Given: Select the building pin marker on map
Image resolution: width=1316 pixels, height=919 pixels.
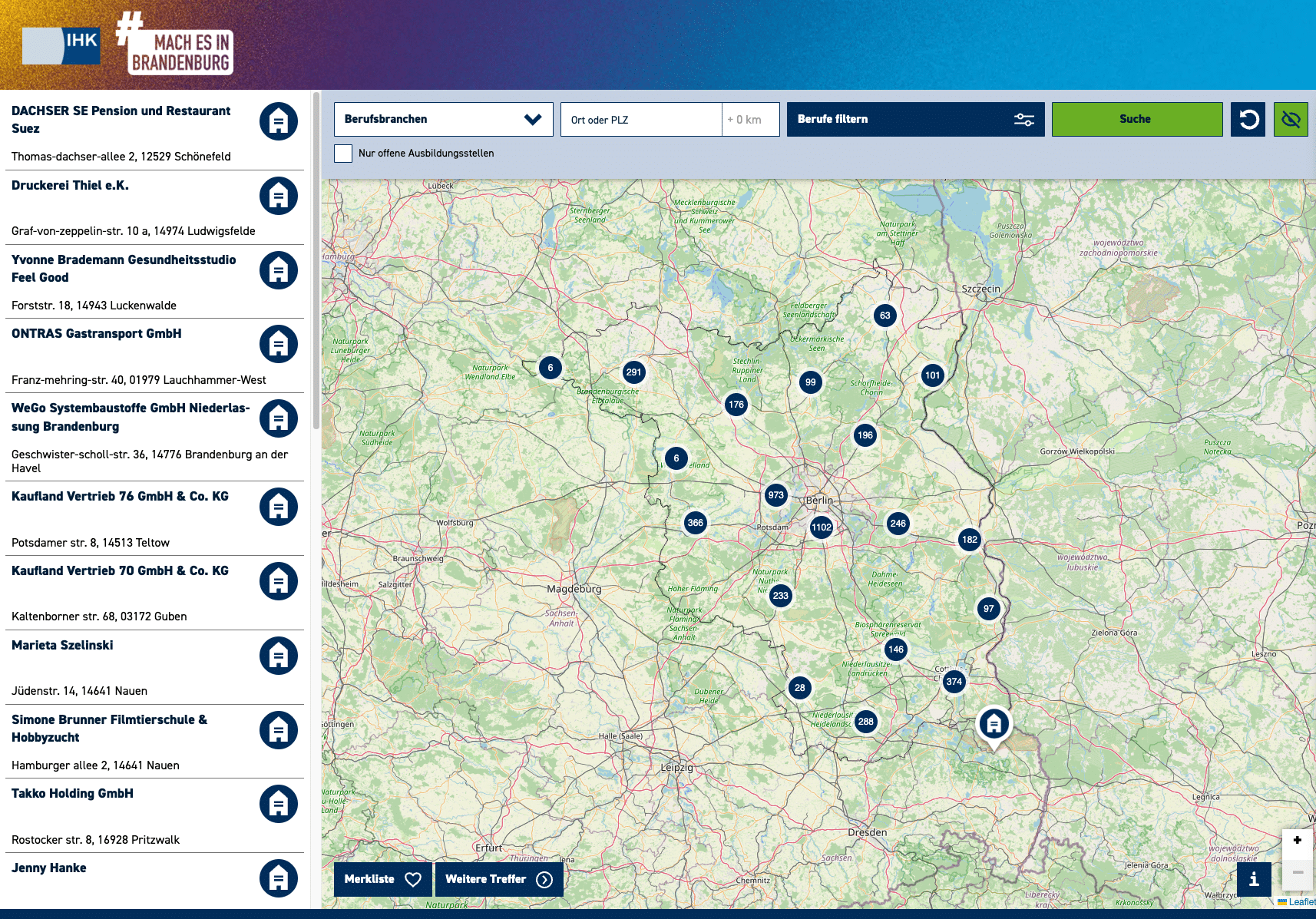Looking at the screenshot, I should (994, 726).
